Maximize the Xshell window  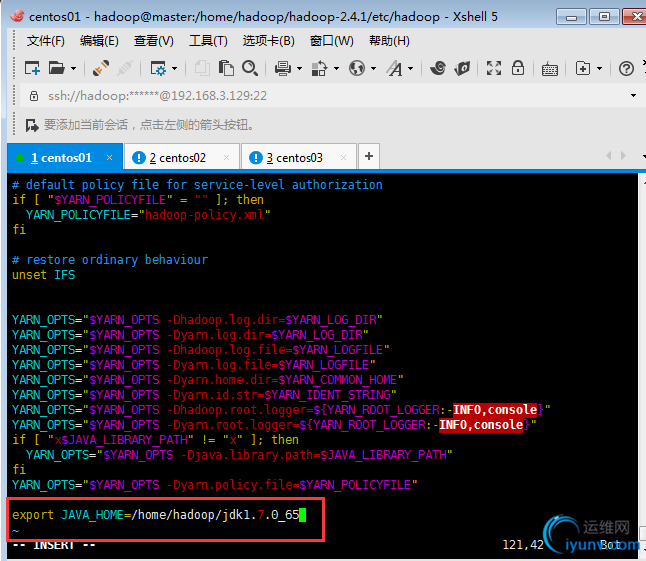tap(604, 17)
